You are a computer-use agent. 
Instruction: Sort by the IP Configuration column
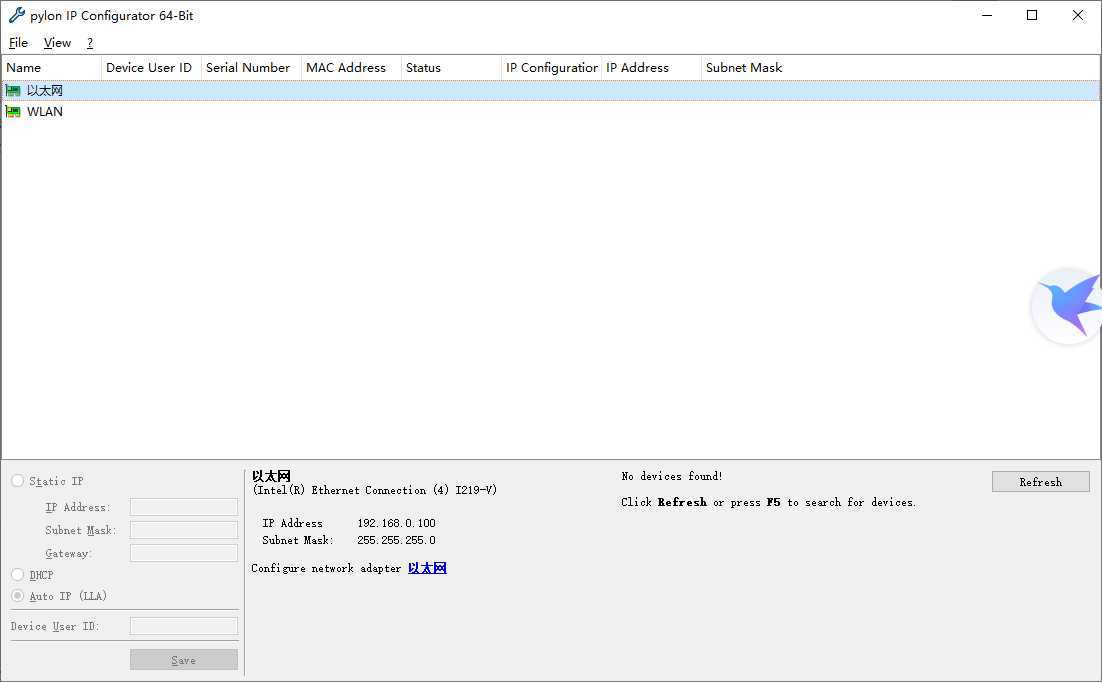point(552,67)
